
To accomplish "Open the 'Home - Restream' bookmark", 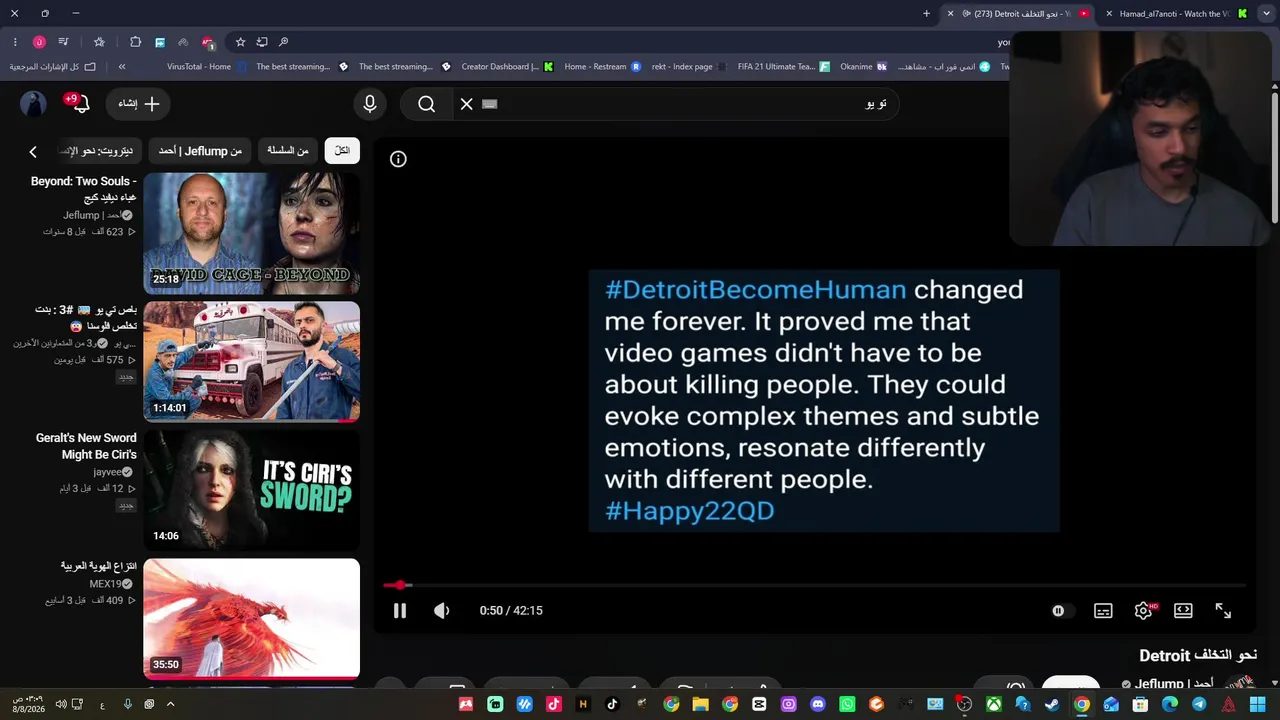I will click(x=603, y=67).
